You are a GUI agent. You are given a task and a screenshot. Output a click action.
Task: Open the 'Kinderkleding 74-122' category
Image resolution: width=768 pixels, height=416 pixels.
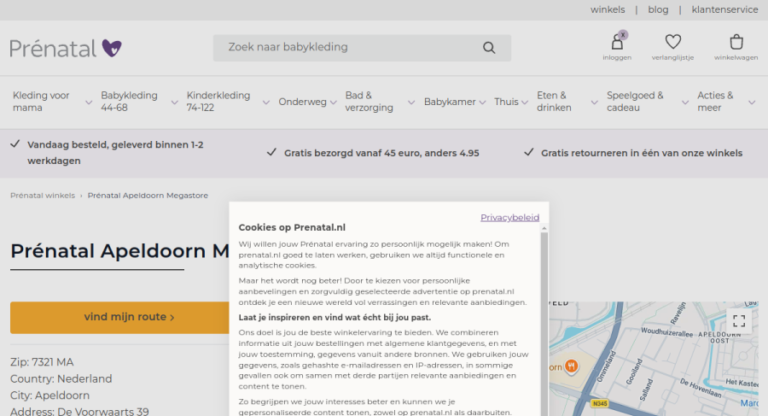pyautogui.click(x=218, y=101)
